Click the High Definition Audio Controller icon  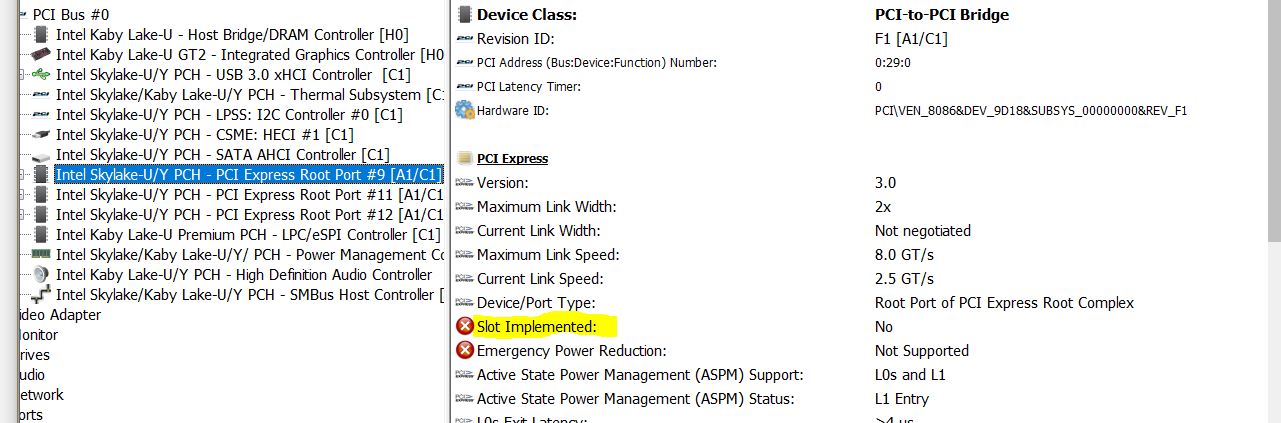[41, 275]
